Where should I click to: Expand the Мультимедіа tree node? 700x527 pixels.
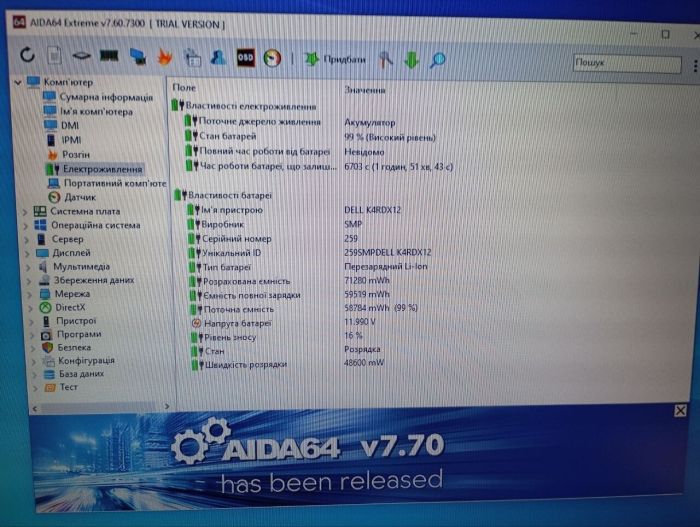[x=27, y=267]
